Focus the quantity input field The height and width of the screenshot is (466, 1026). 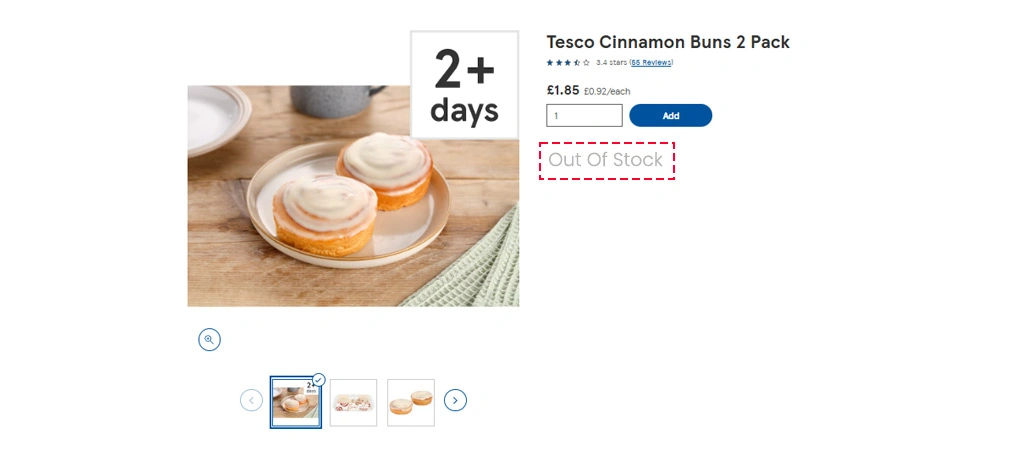click(x=584, y=116)
